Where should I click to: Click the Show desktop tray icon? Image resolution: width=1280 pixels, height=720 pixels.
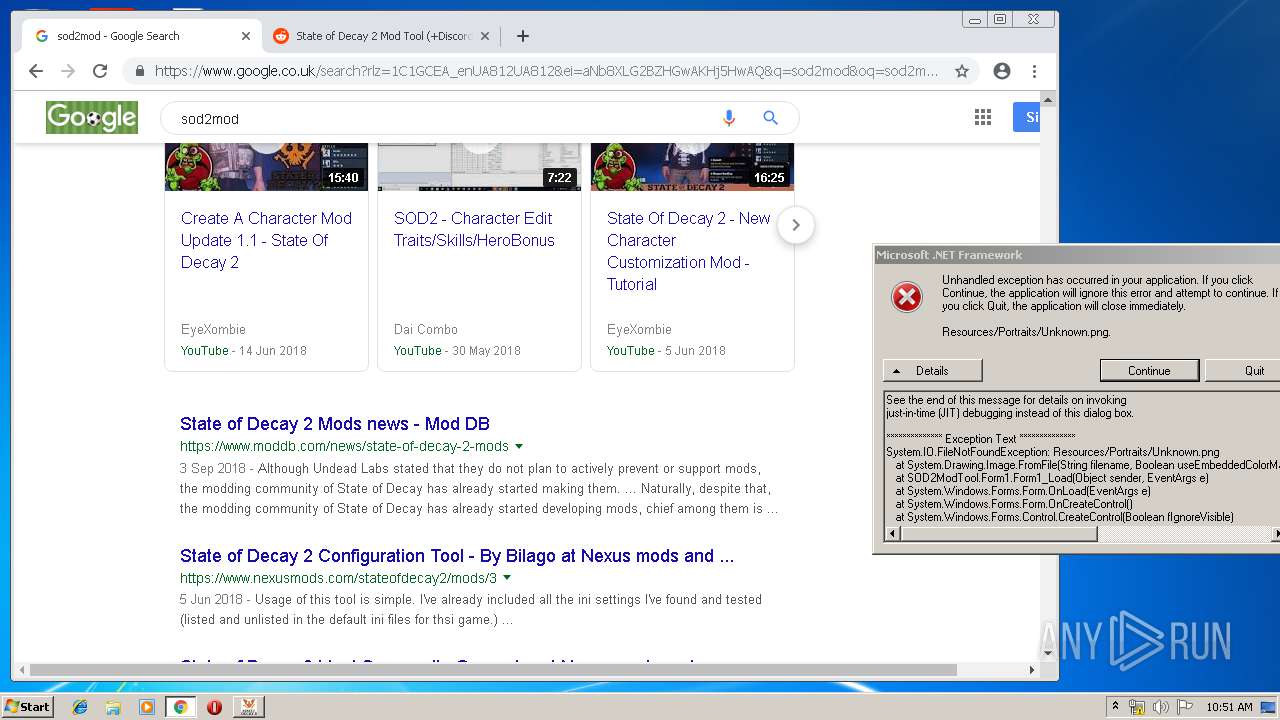point(1269,707)
